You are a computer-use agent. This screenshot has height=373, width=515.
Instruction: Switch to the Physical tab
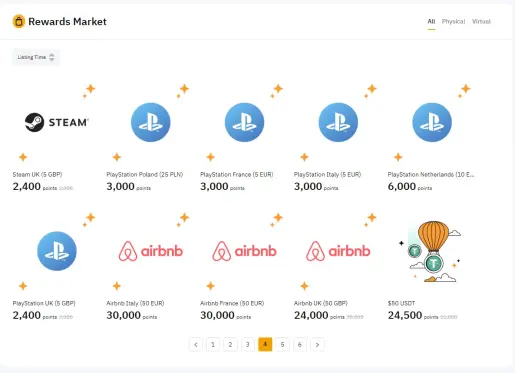(453, 21)
